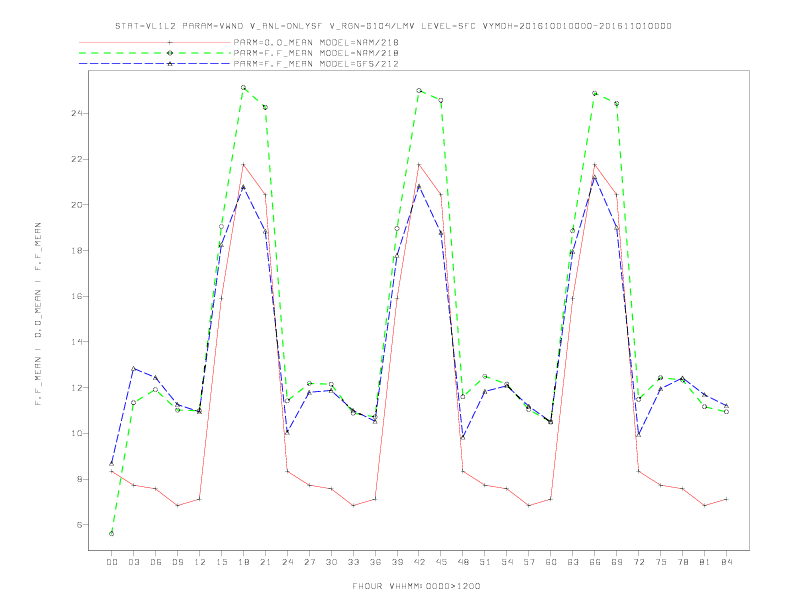
Task: Click x-axis forecast hour label 66
Action: point(595,562)
